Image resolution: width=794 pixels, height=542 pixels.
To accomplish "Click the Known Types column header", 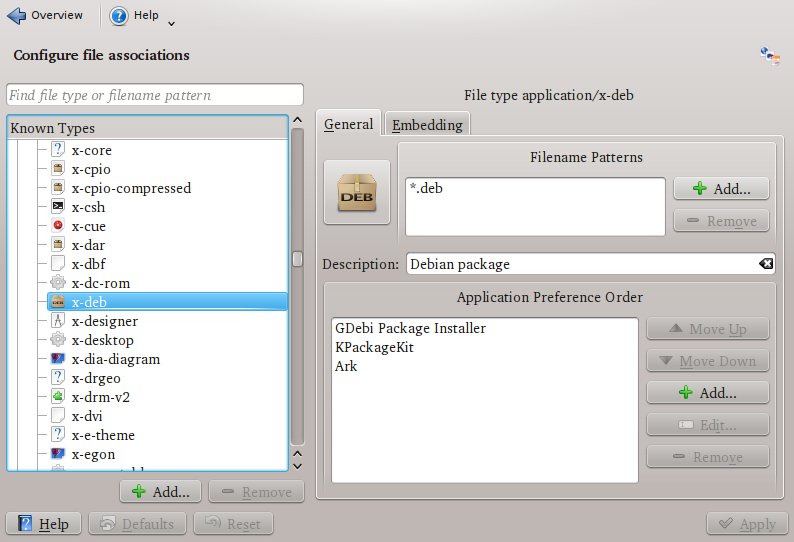I will [x=148, y=128].
